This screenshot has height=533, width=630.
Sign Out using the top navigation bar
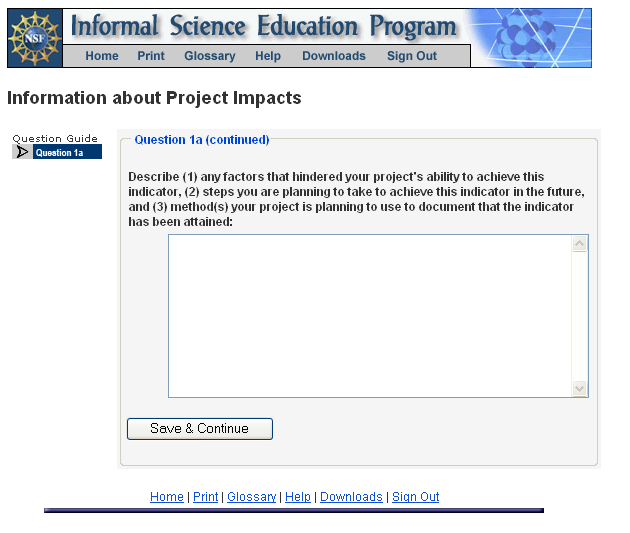point(412,56)
